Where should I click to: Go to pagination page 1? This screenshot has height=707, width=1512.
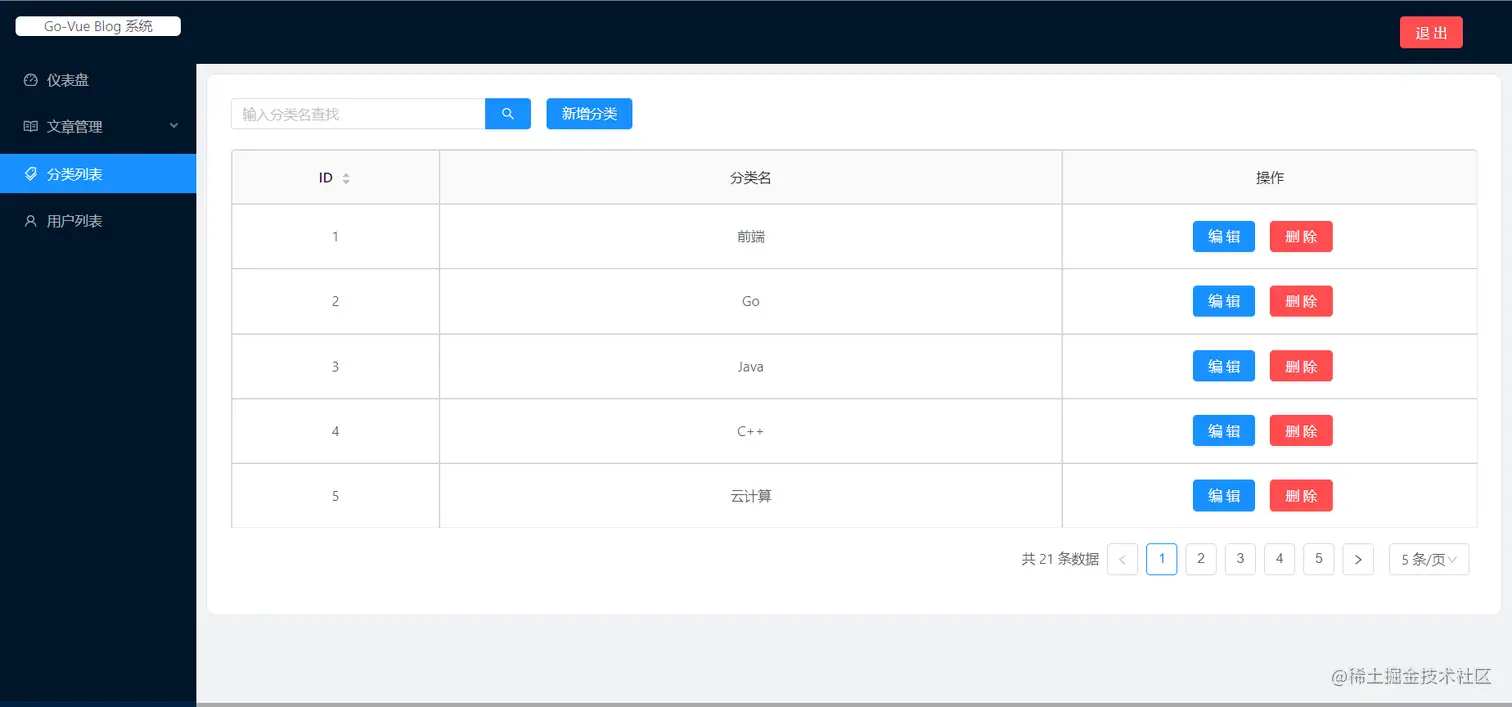click(x=1161, y=559)
